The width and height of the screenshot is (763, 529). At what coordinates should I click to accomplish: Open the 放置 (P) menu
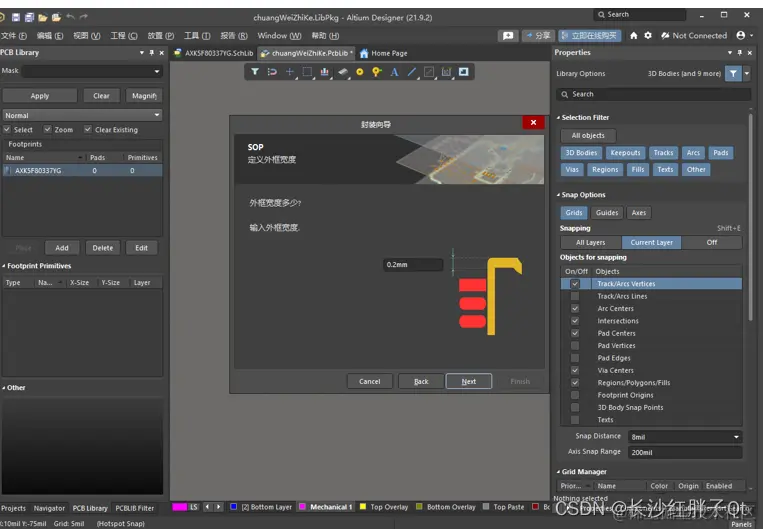click(161, 36)
